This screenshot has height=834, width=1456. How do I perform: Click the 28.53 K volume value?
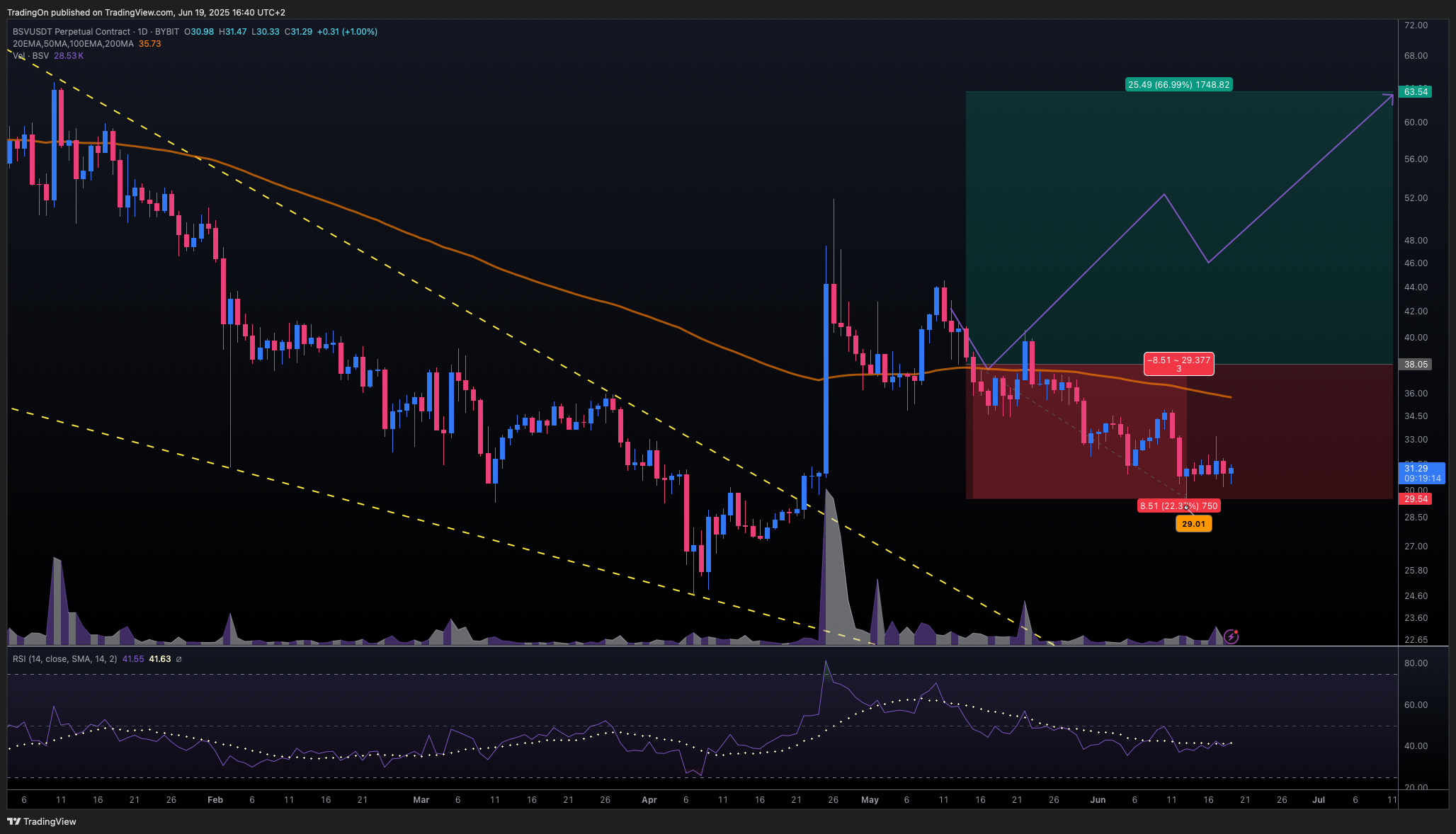click(69, 56)
